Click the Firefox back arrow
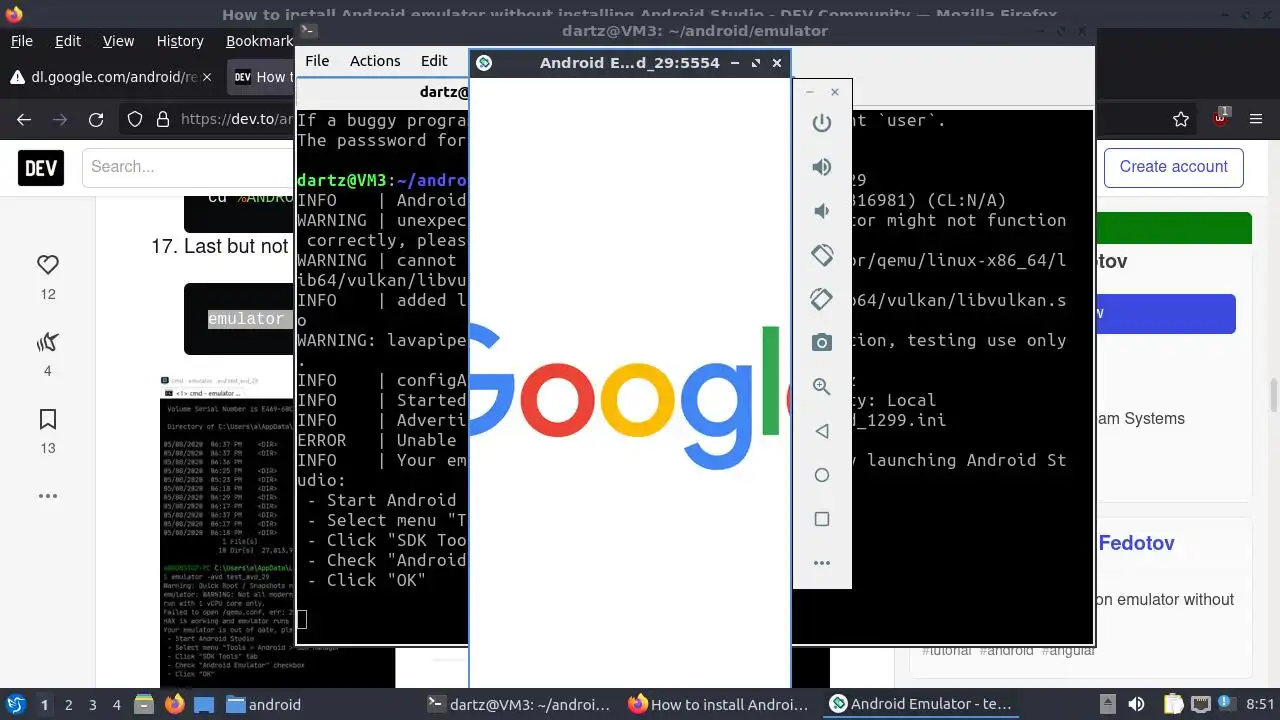This screenshot has height=720, width=1280. tap(24, 120)
